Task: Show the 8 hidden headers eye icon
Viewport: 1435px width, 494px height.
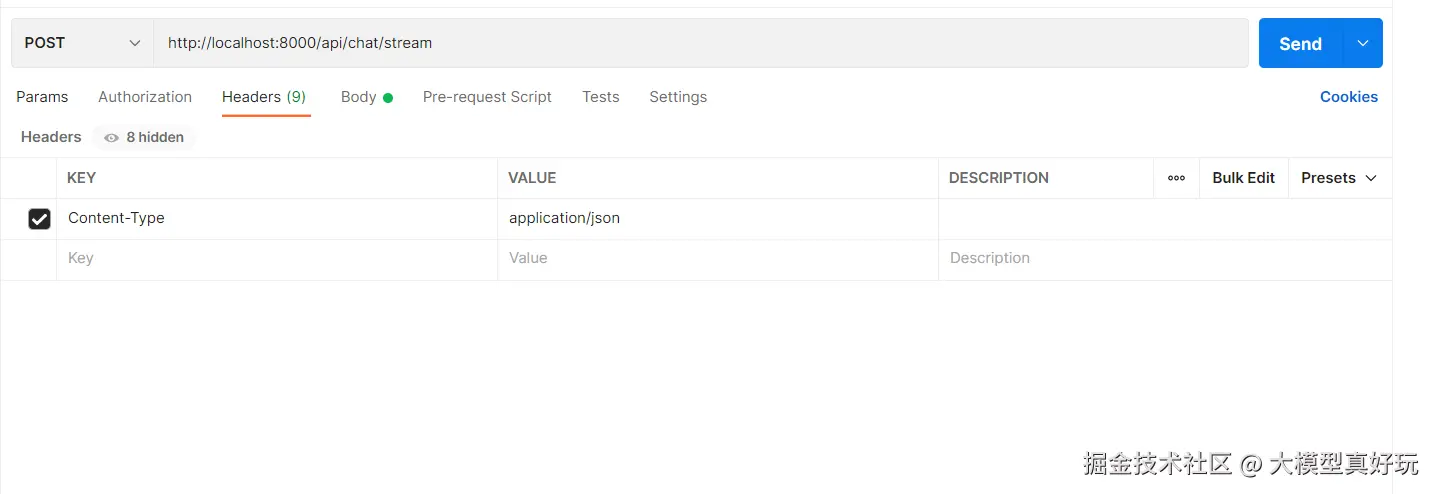Action: click(111, 138)
